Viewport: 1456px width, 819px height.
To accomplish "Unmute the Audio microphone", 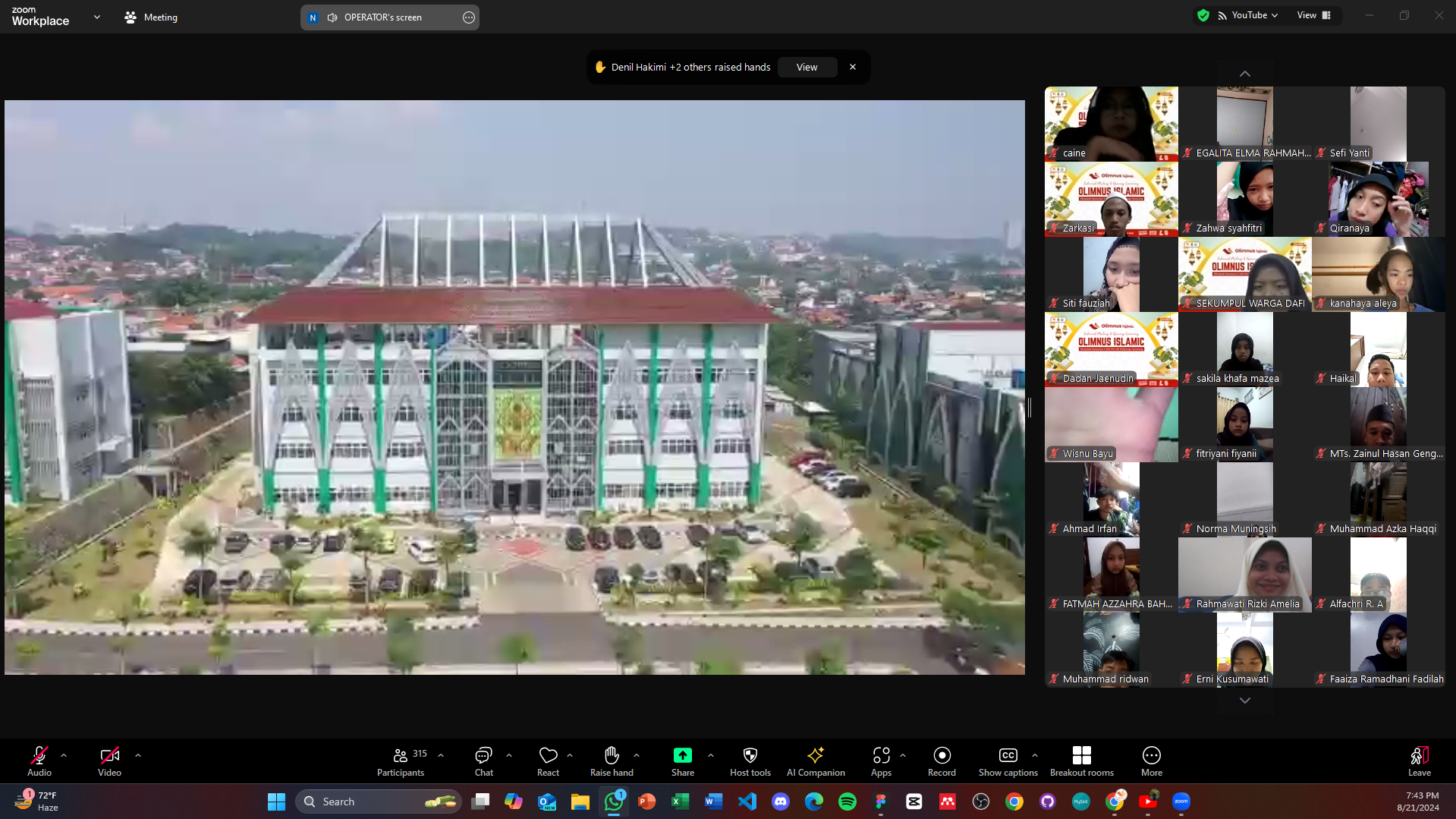I will pos(39,761).
